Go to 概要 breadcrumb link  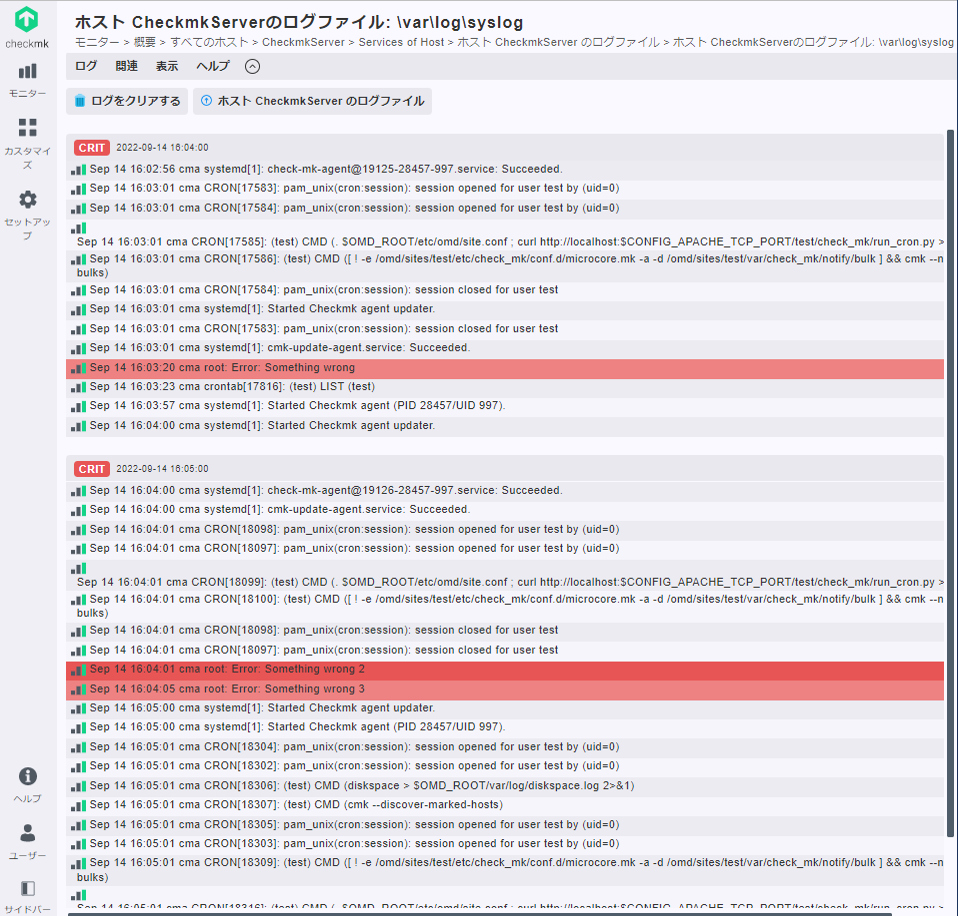[145, 42]
